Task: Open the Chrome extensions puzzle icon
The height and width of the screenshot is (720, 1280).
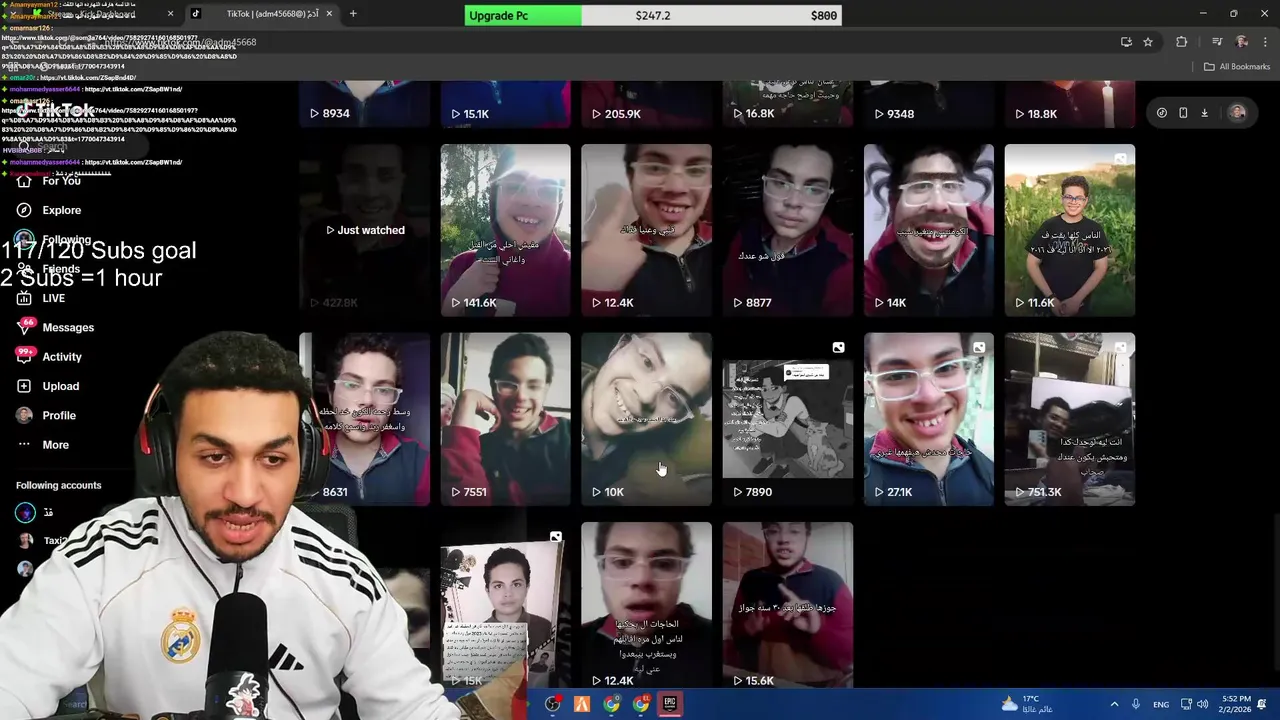Action: click(x=1182, y=42)
